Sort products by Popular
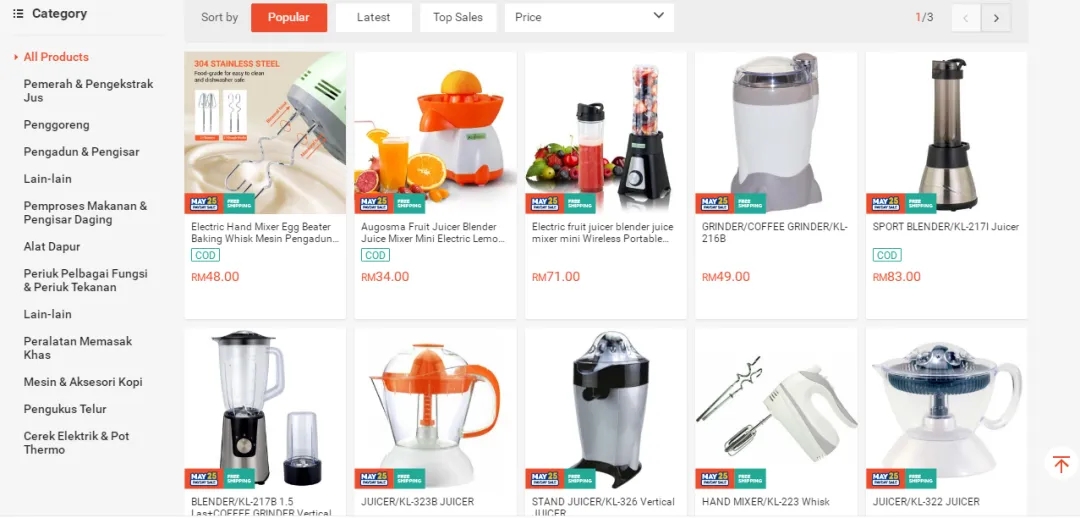Image resolution: width=1080 pixels, height=518 pixels. click(289, 17)
